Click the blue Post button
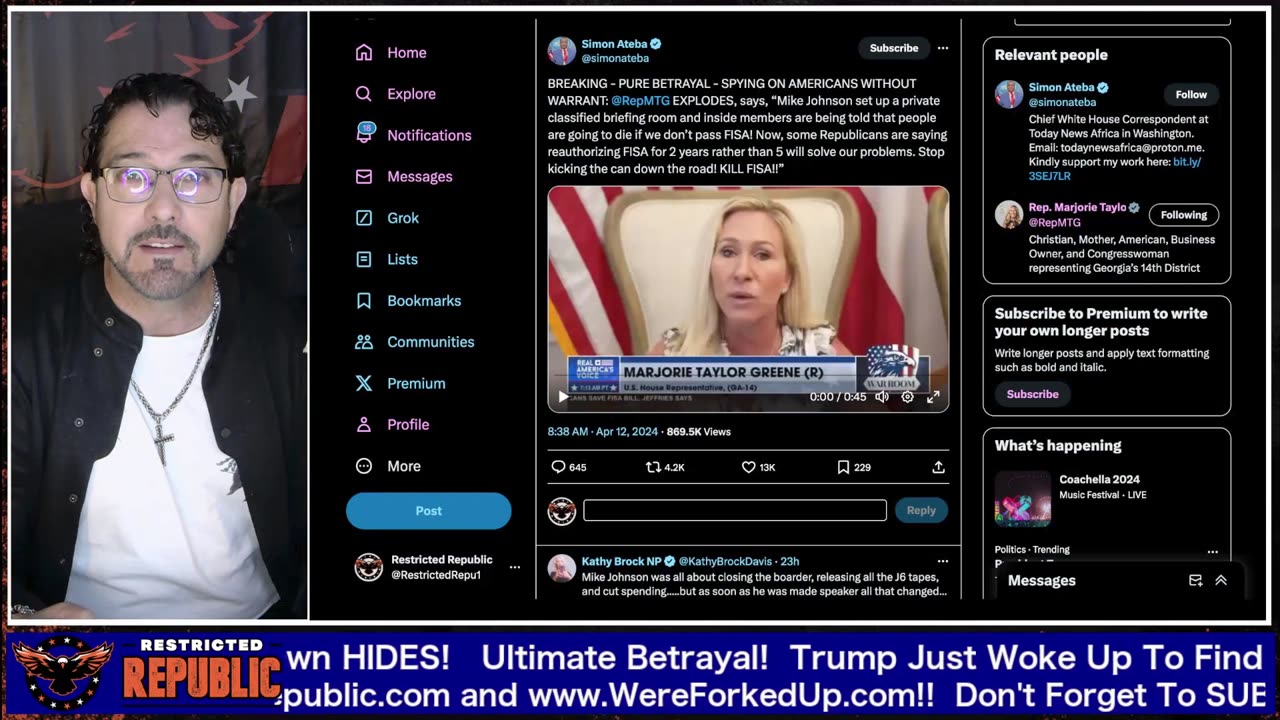This screenshot has width=1280, height=720. click(x=428, y=511)
